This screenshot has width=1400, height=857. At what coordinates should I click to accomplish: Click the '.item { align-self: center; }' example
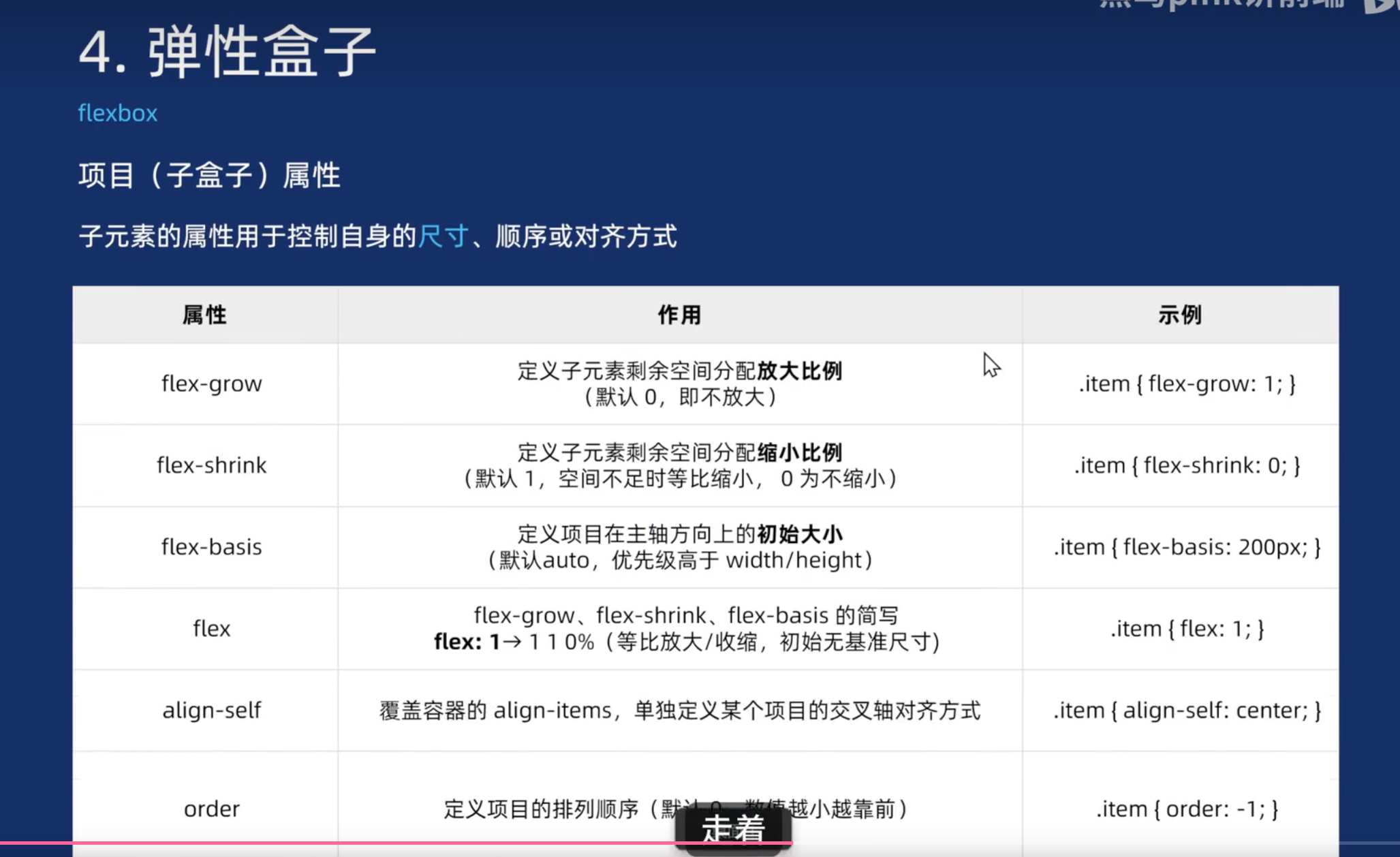(x=1186, y=711)
